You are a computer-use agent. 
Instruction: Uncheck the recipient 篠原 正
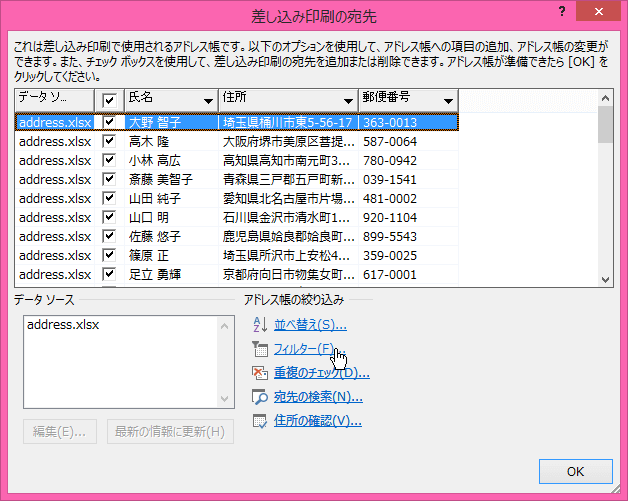[109, 255]
